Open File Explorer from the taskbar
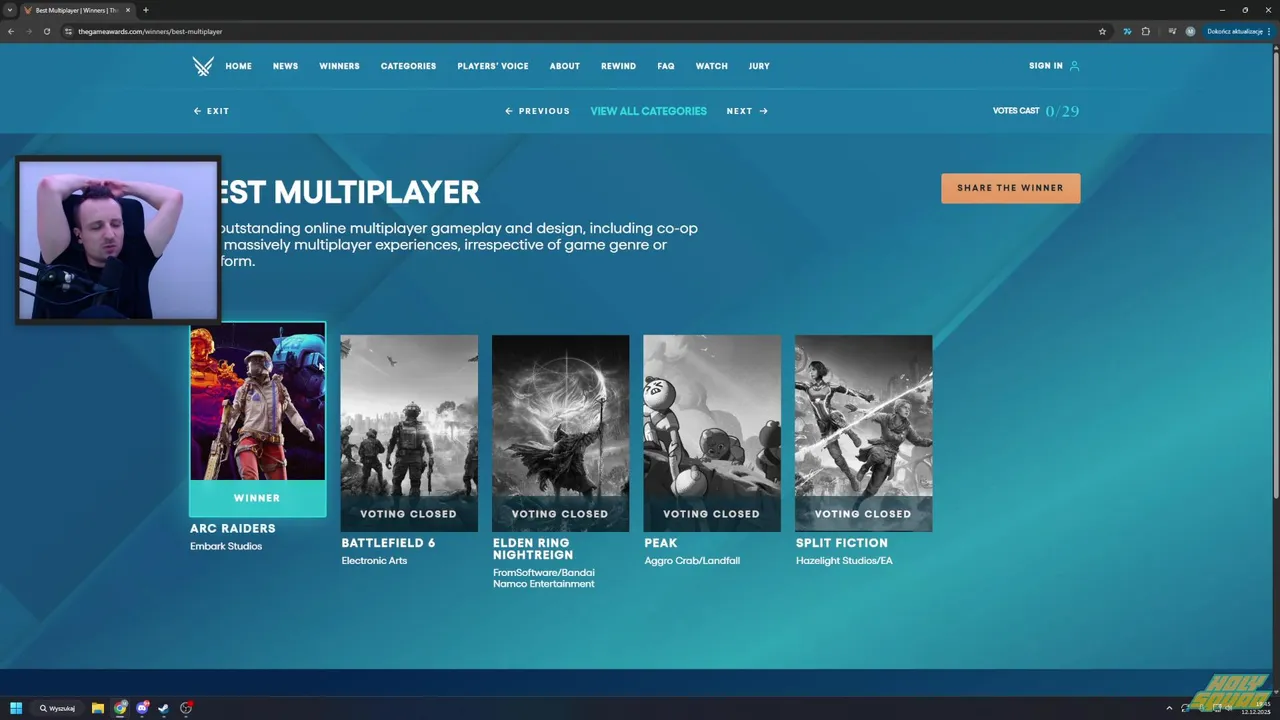Image resolution: width=1280 pixels, height=720 pixels. 98,708
